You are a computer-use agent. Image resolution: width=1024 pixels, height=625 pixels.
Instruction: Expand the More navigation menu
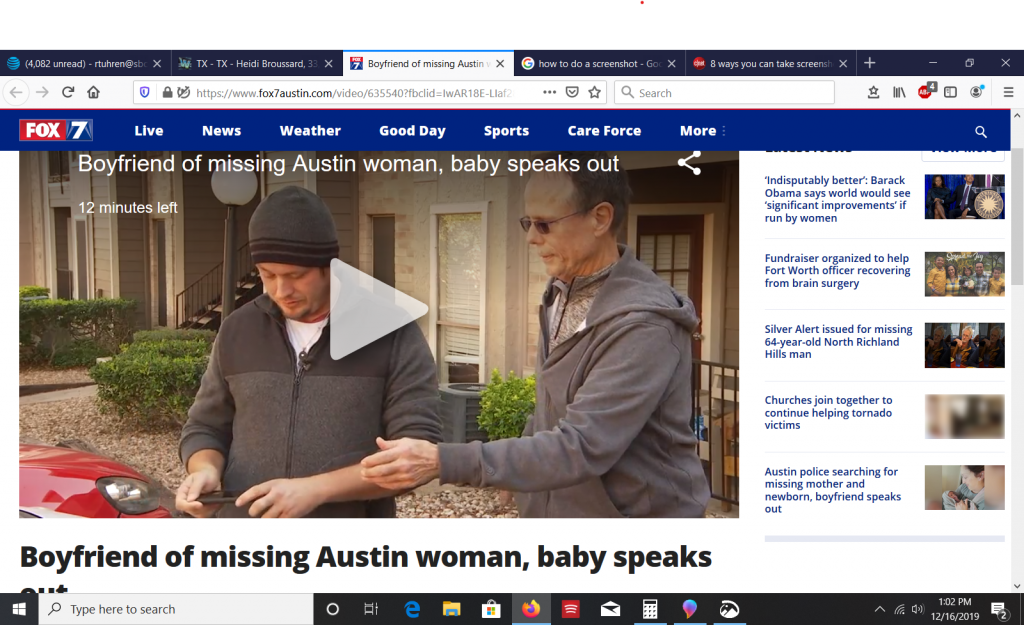tap(703, 131)
